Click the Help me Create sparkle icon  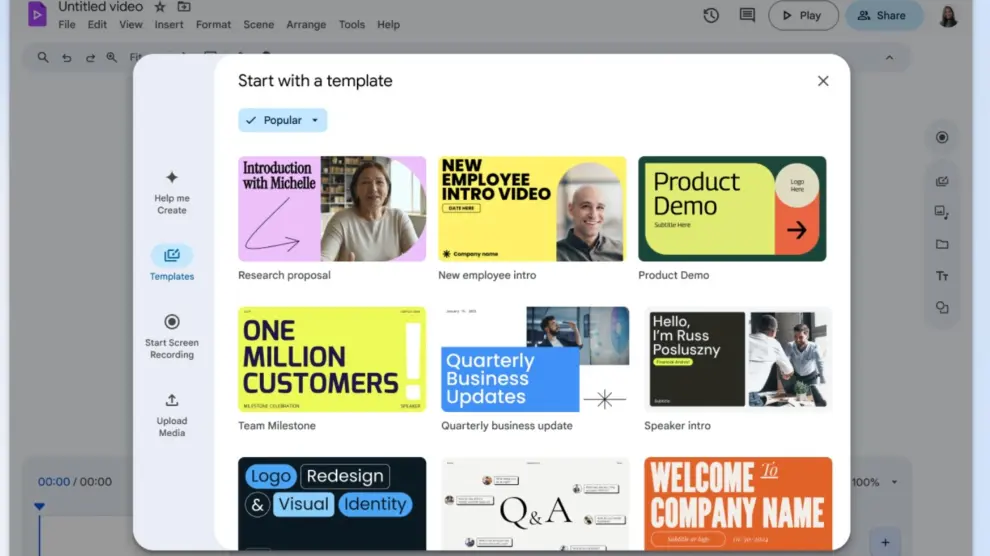[172, 178]
